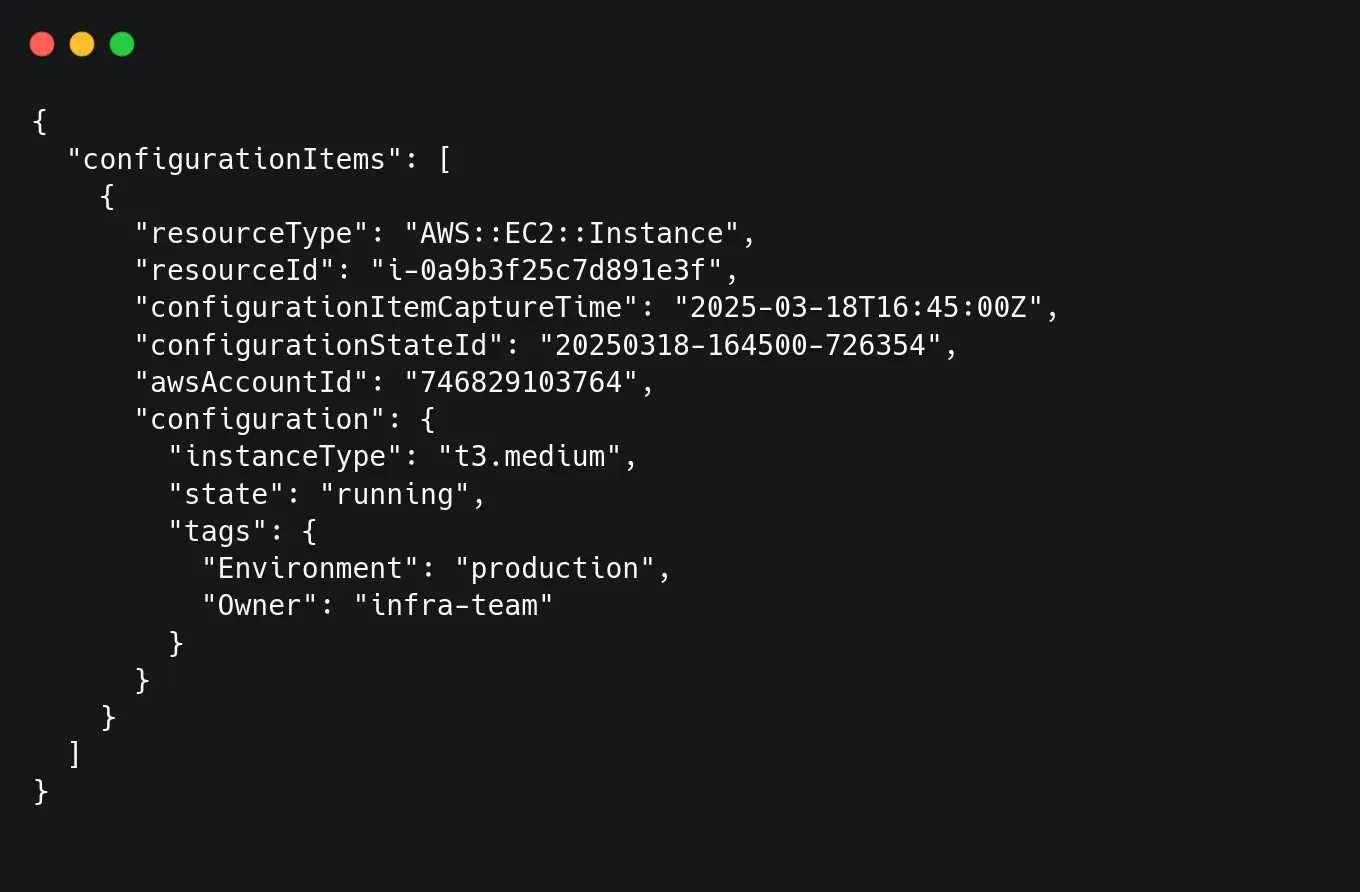Screen dimensions: 1360x892
Task: Click the "production" value
Action: click(x=555, y=568)
